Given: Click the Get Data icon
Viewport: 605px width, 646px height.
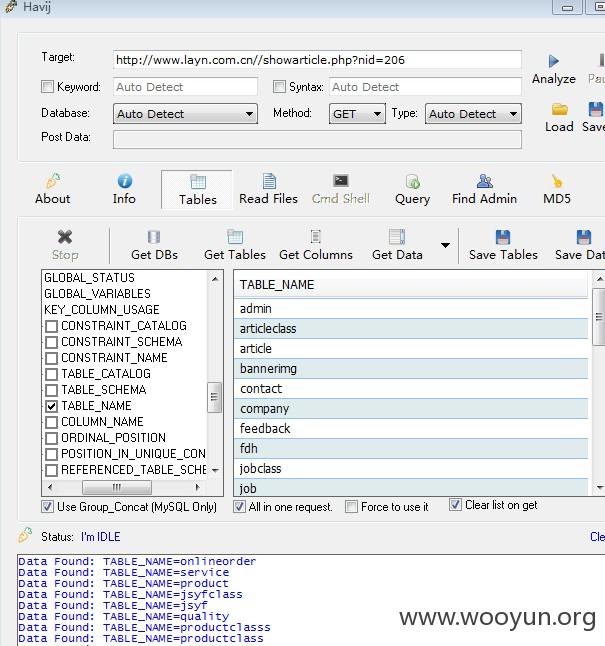Looking at the screenshot, I should 397,236.
